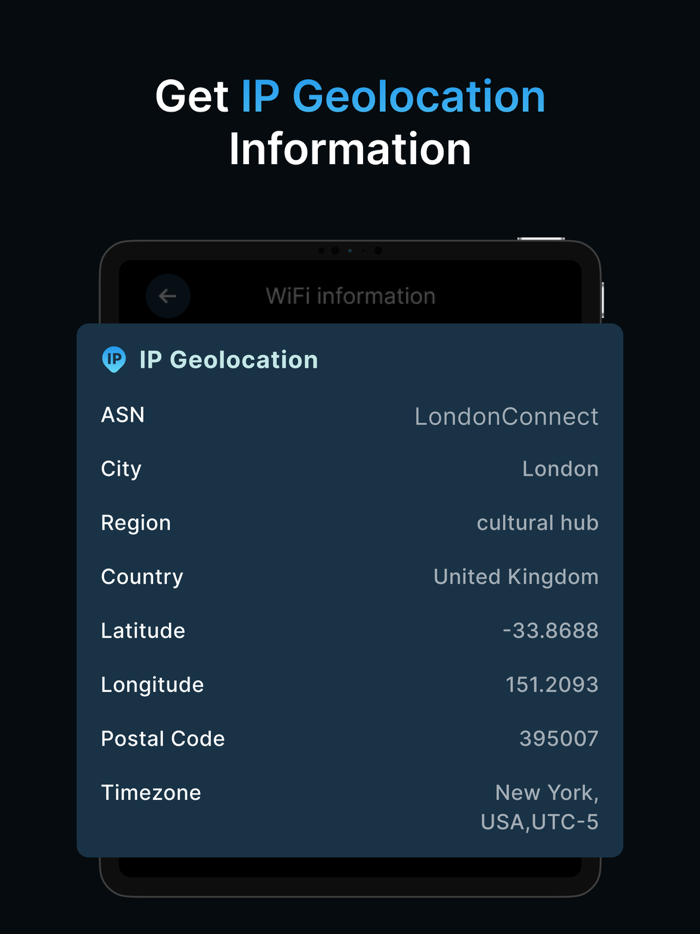Image resolution: width=700 pixels, height=934 pixels.
Task: Select the New York UTC-5 timezone text
Action: tap(546, 807)
